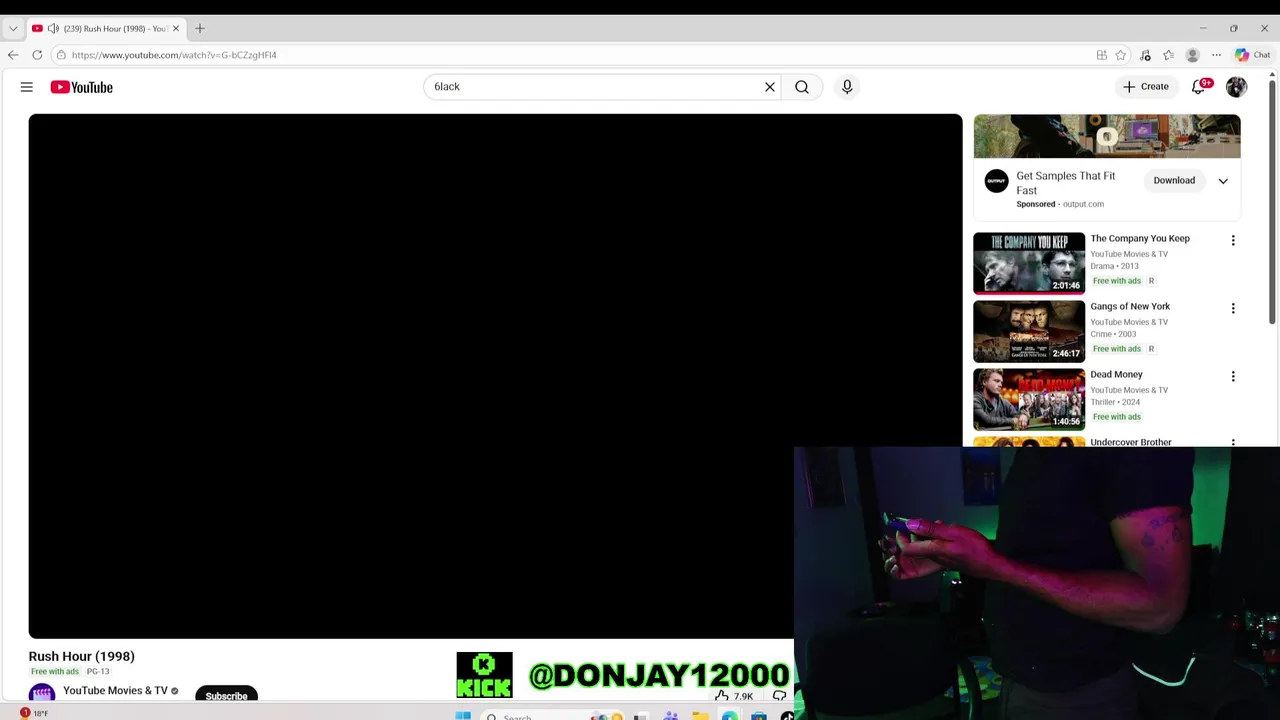Click 'Drama • 2013' under The Company You Keep

pos(1114,266)
